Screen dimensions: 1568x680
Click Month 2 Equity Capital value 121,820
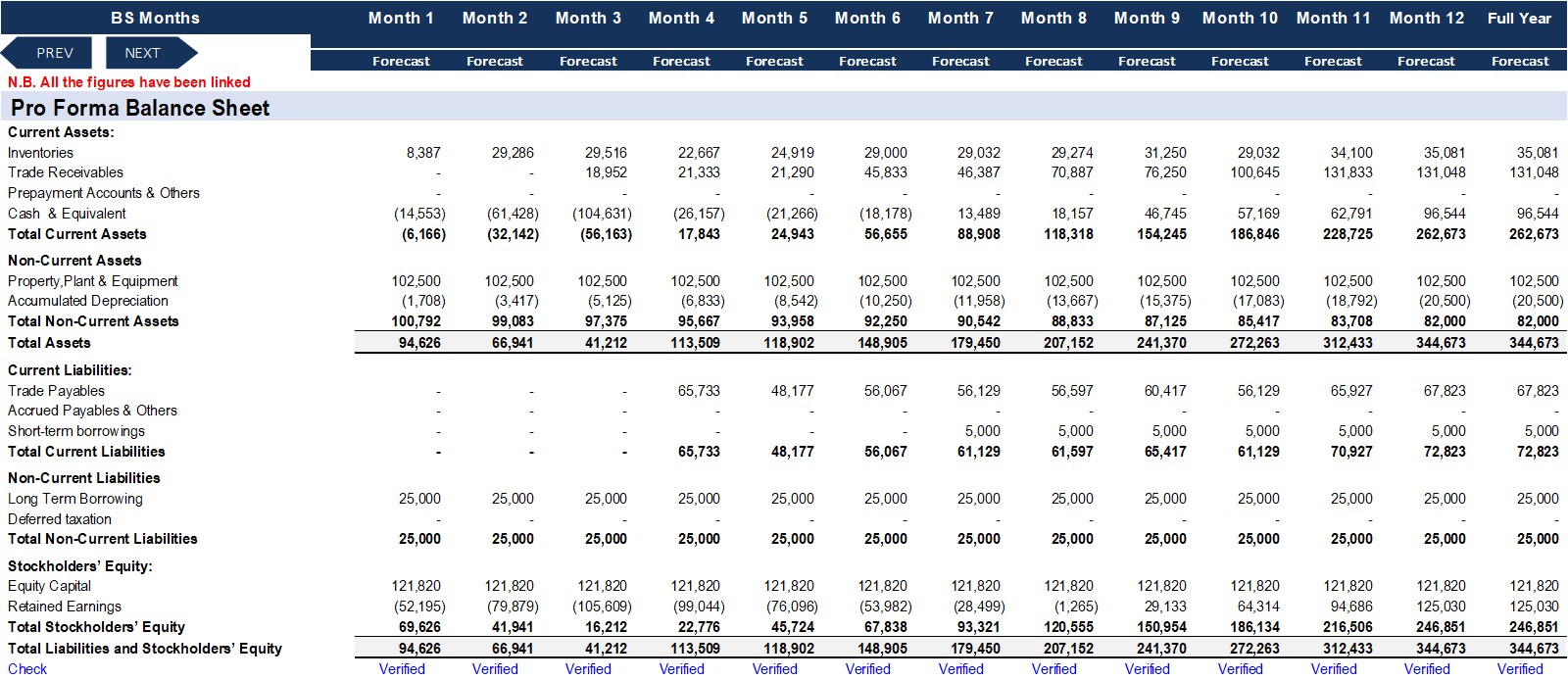(x=509, y=586)
